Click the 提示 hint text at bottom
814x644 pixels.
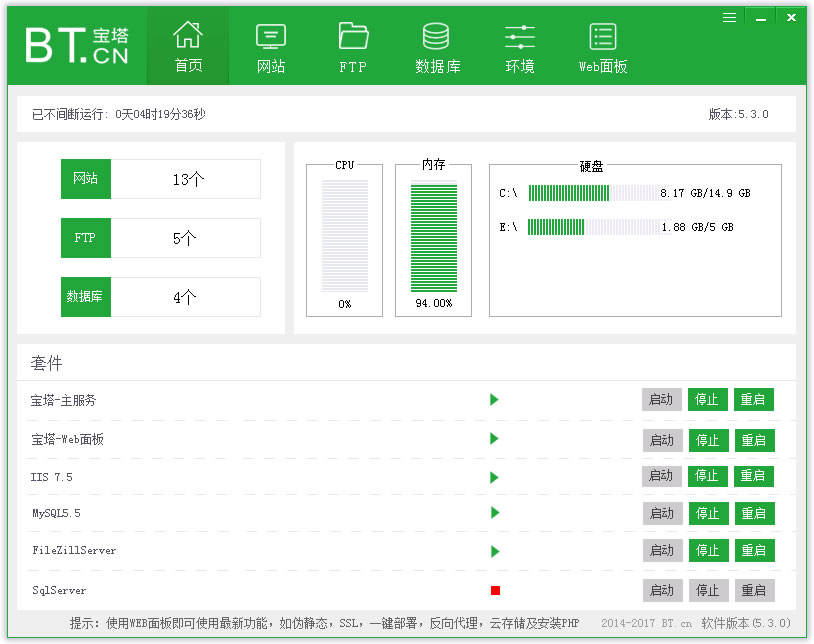pos(324,623)
